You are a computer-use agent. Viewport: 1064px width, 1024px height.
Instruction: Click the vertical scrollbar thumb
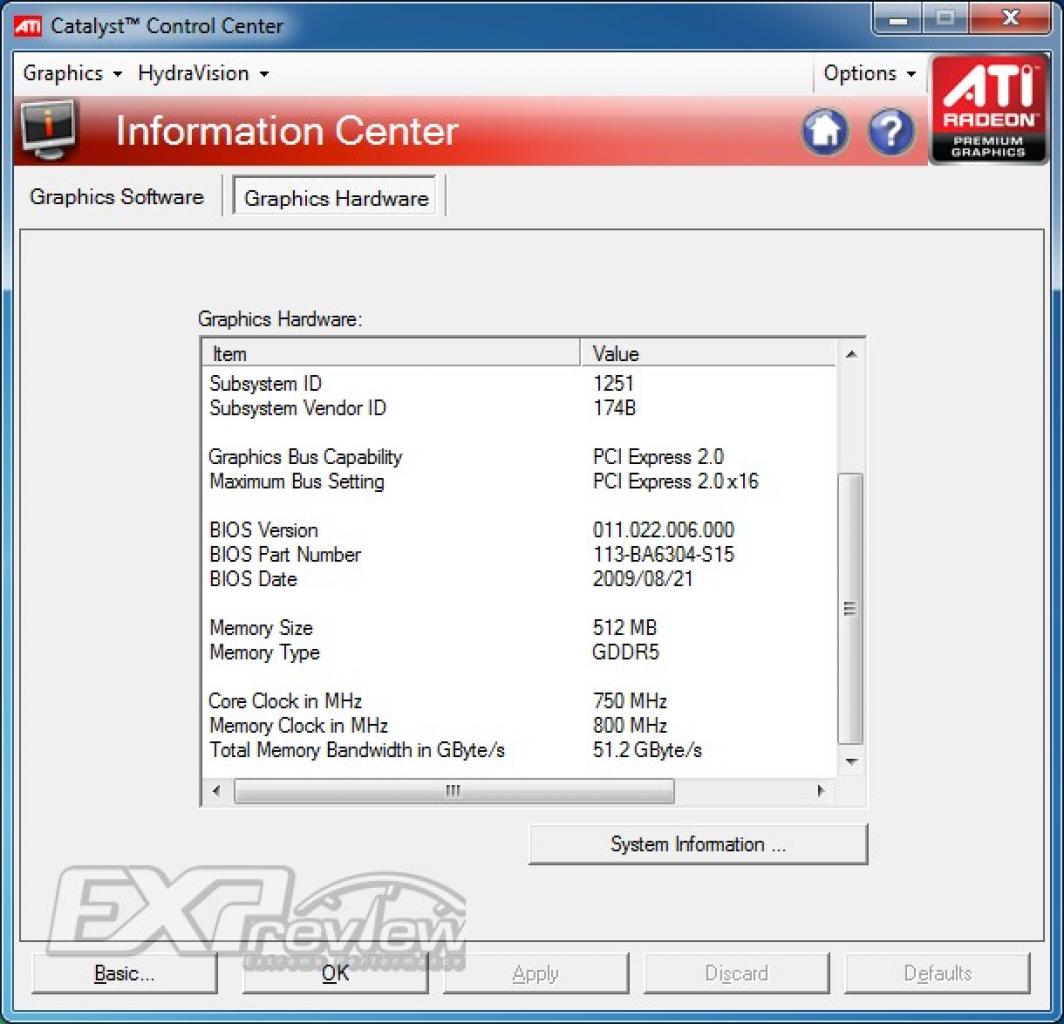point(851,609)
